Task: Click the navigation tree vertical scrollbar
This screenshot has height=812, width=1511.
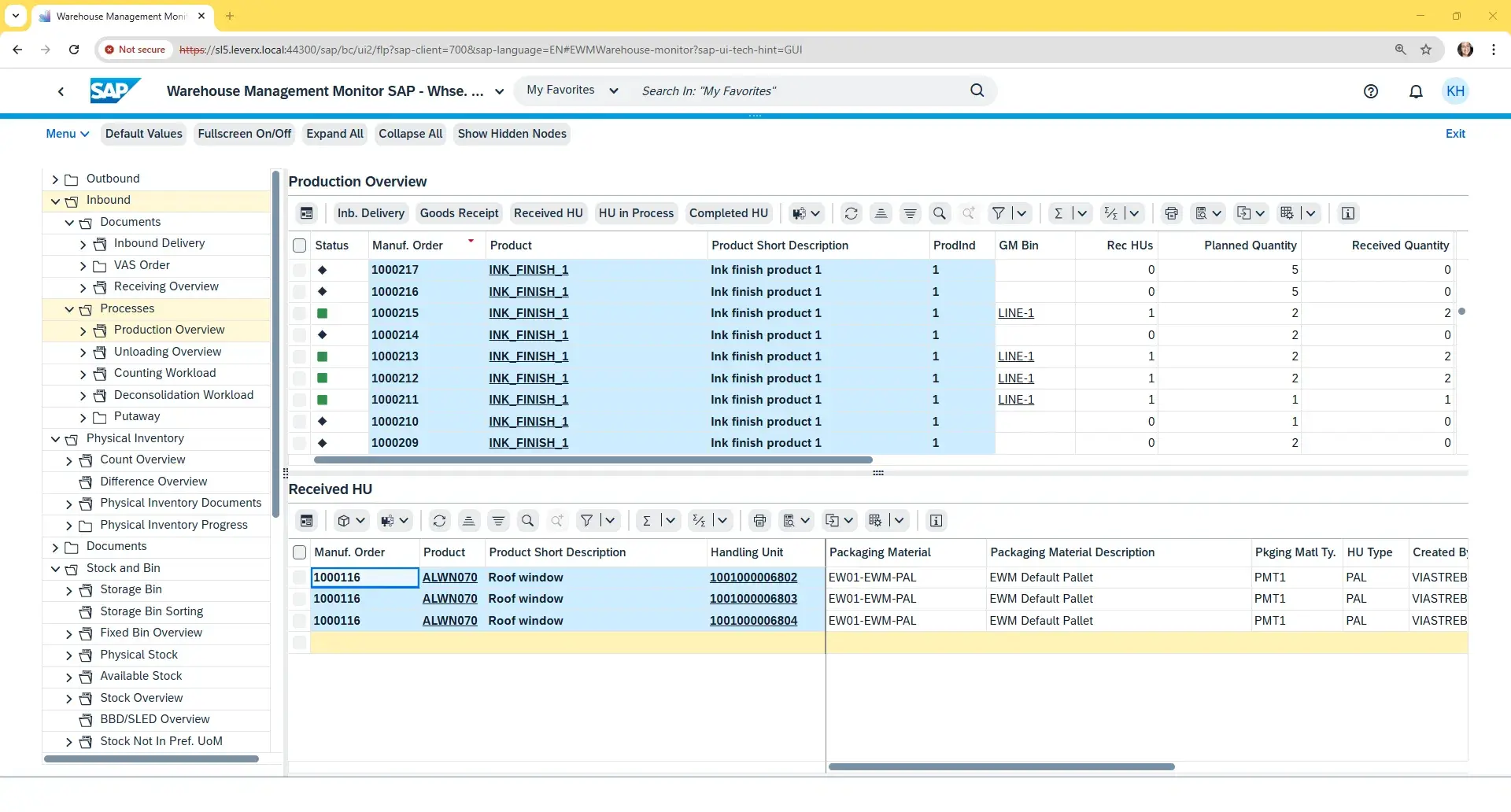Action: point(275,345)
